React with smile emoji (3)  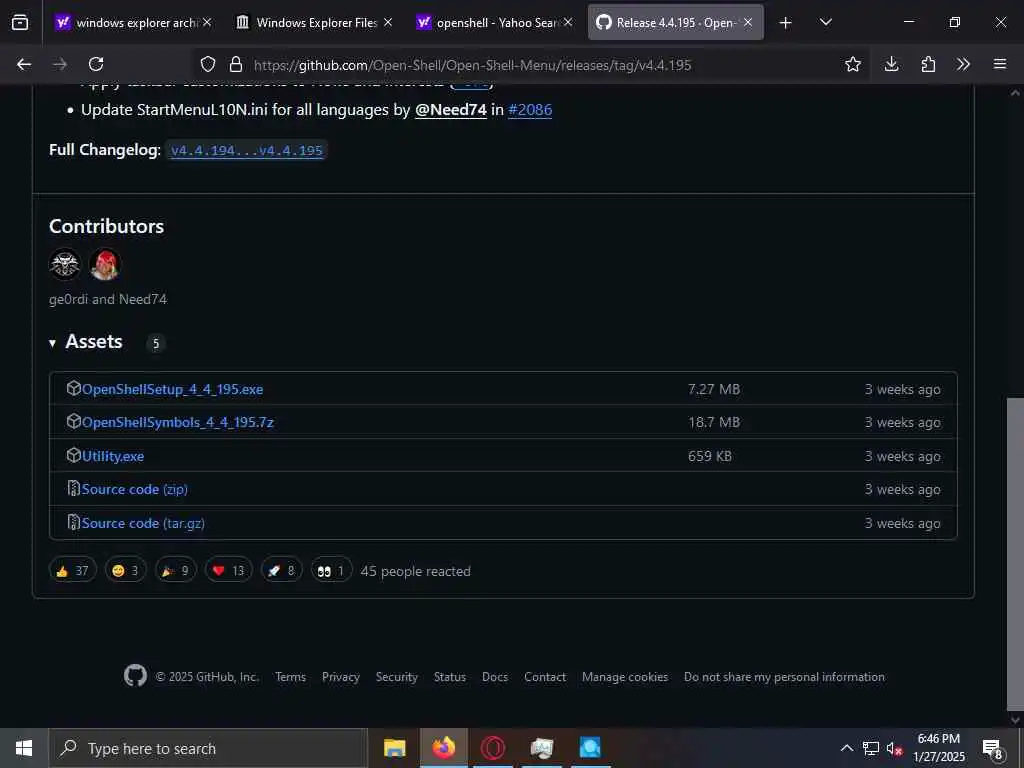(x=125, y=571)
